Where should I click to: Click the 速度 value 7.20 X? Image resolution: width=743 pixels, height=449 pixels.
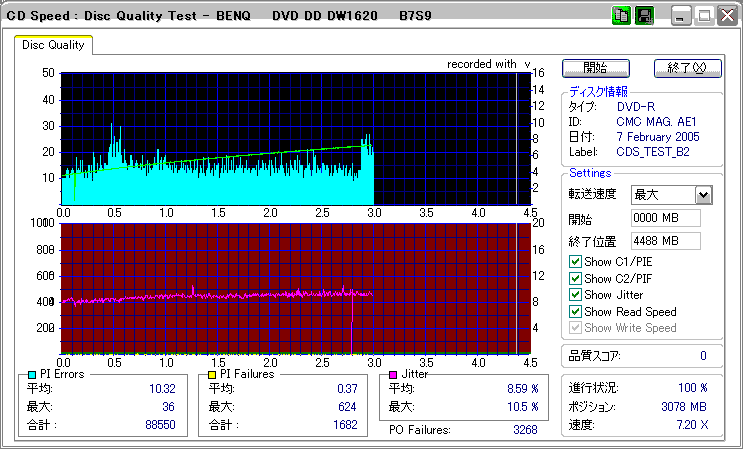pyautogui.click(x=692, y=425)
